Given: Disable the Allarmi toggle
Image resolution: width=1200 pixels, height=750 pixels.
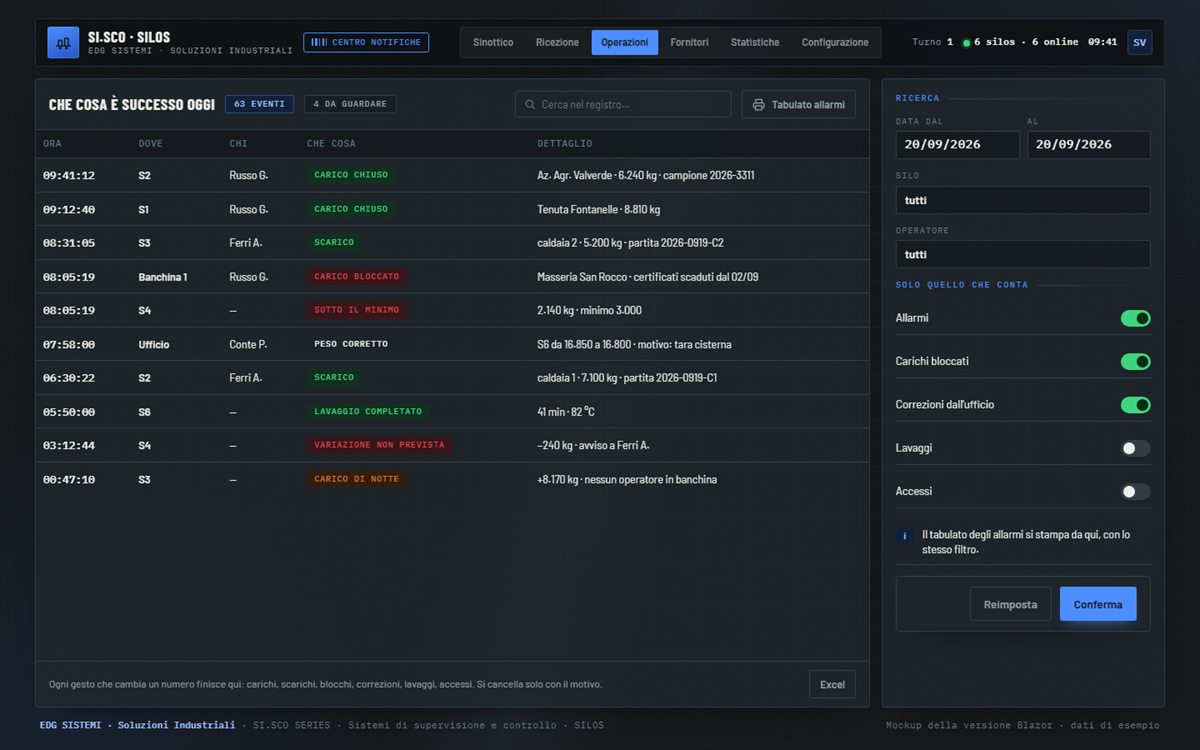Looking at the screenshot, I should pos(1135,318).
